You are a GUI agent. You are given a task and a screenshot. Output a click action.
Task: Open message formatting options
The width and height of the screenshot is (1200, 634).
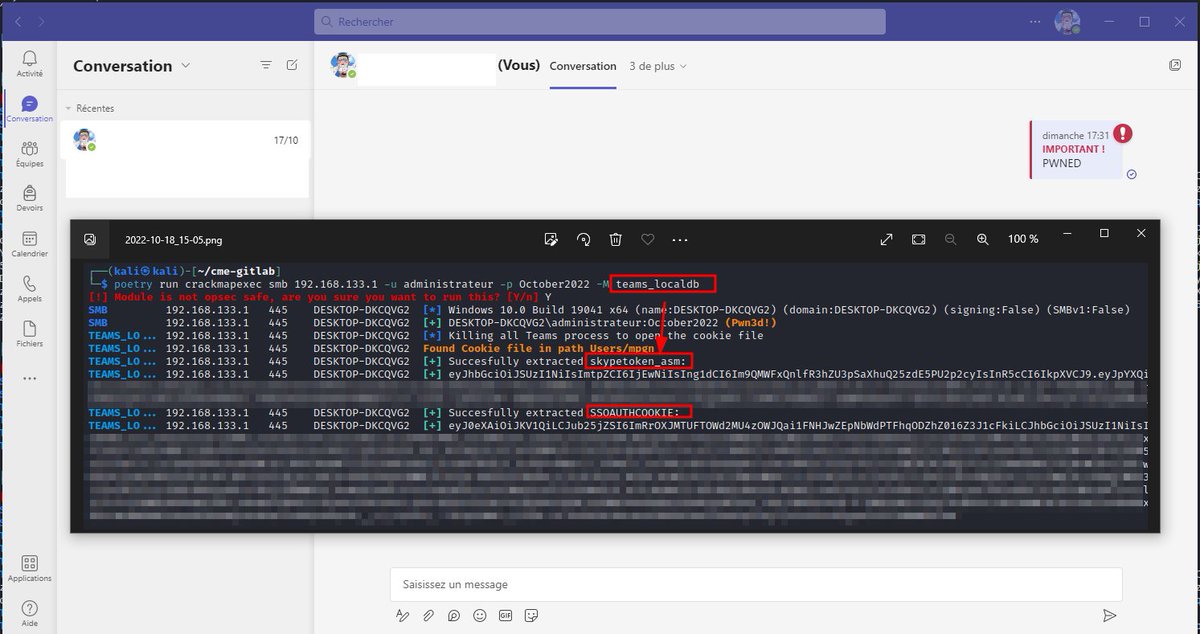coord(402,615)
